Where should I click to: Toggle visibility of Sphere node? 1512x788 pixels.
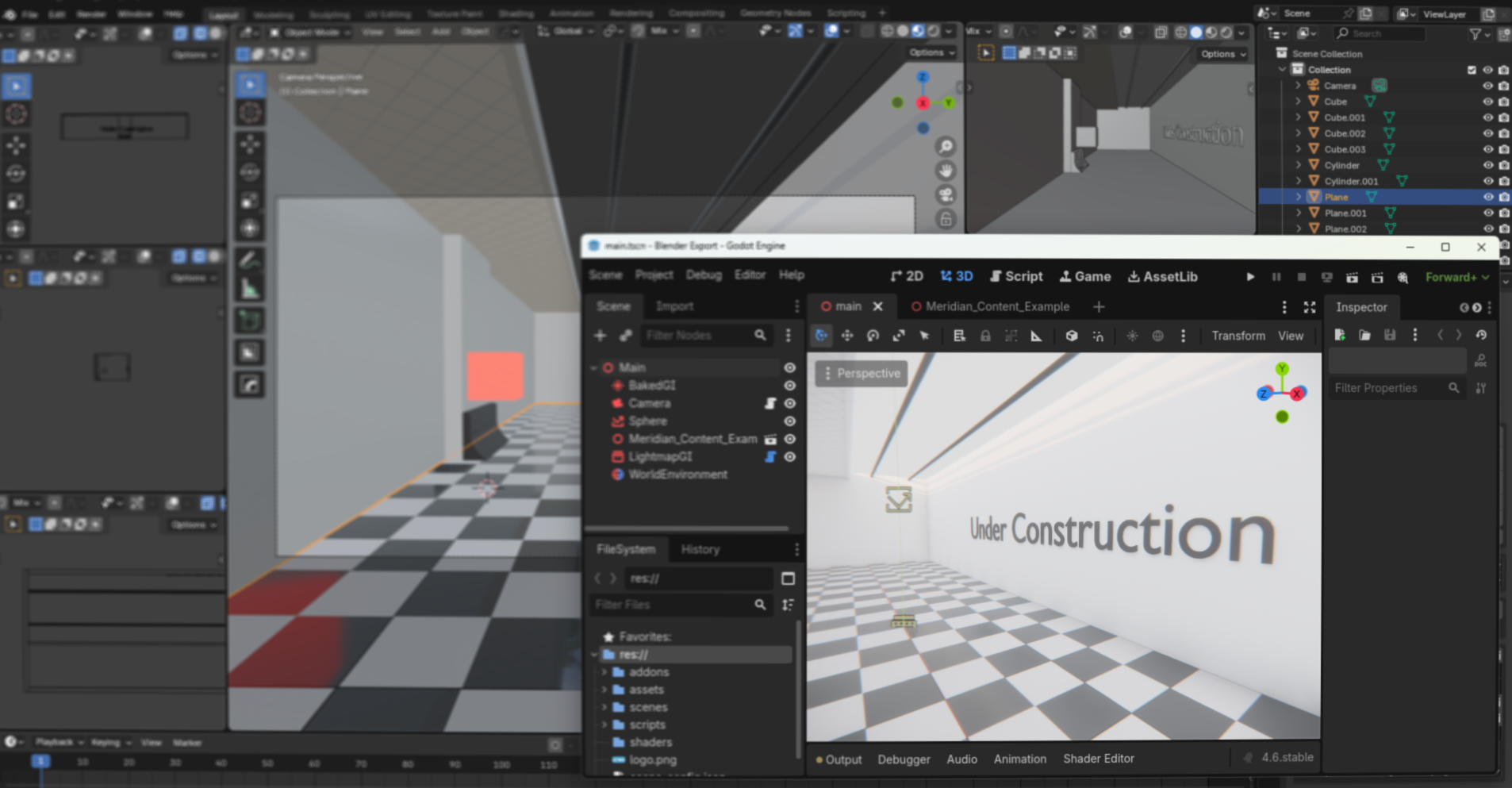(x=789, y=421)
